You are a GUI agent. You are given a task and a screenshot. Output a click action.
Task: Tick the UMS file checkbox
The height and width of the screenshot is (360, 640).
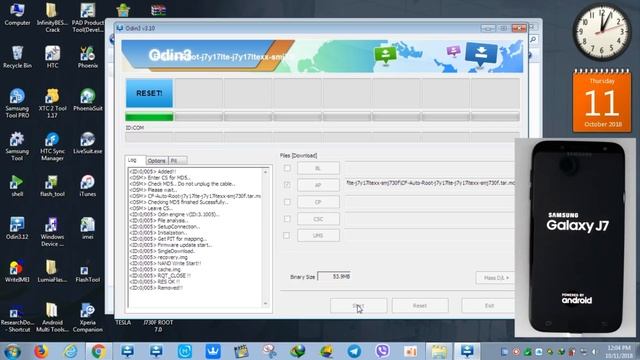click(x=287, y=236)
